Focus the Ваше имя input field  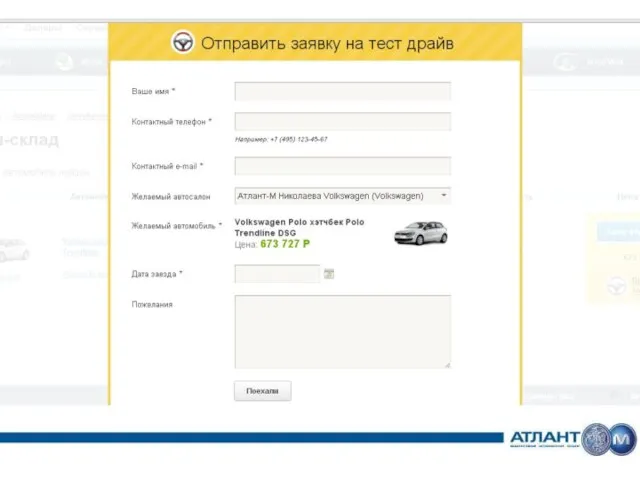pos(342,91)
